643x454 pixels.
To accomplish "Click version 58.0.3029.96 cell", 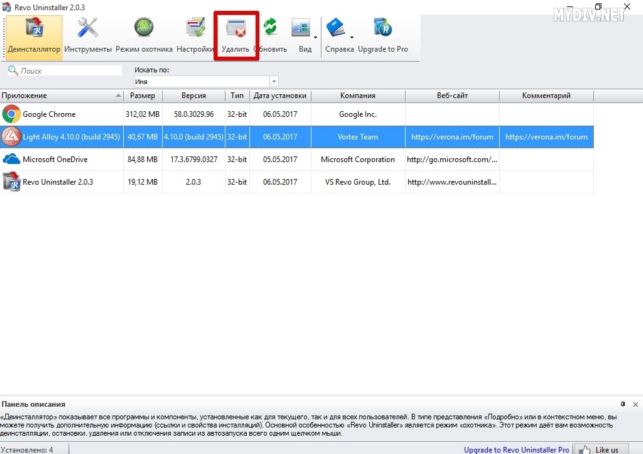I will click(194, 114).
